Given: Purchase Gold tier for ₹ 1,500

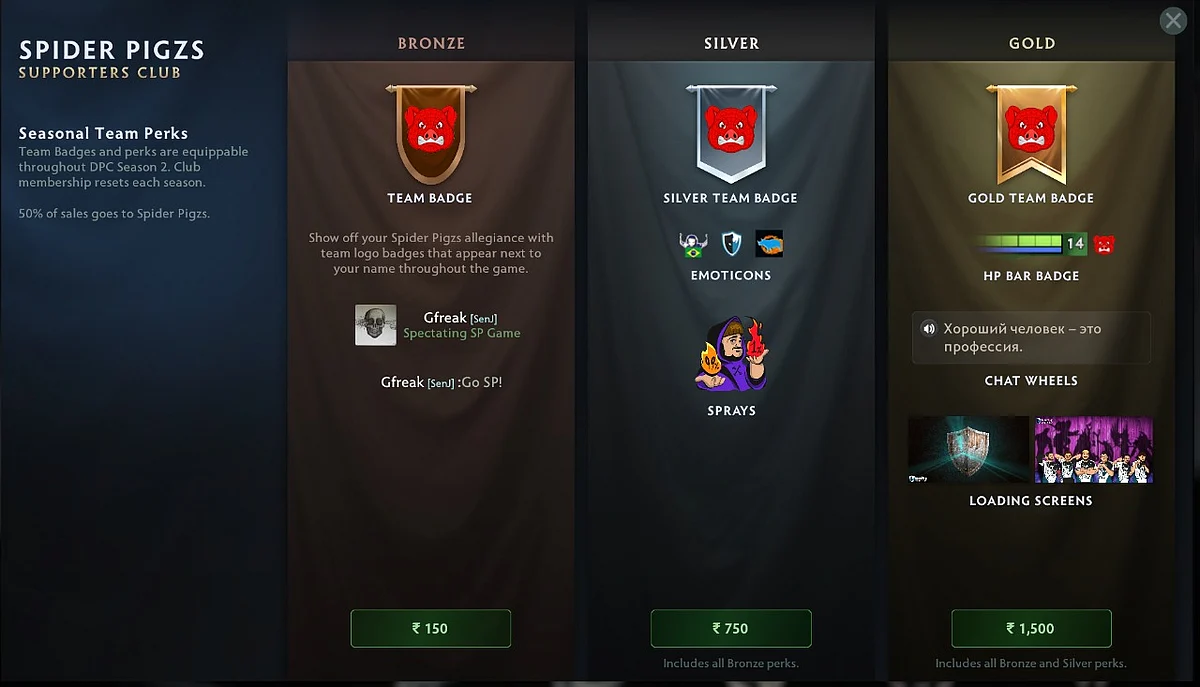Looking at the screenshot, I should point(1031,628).
